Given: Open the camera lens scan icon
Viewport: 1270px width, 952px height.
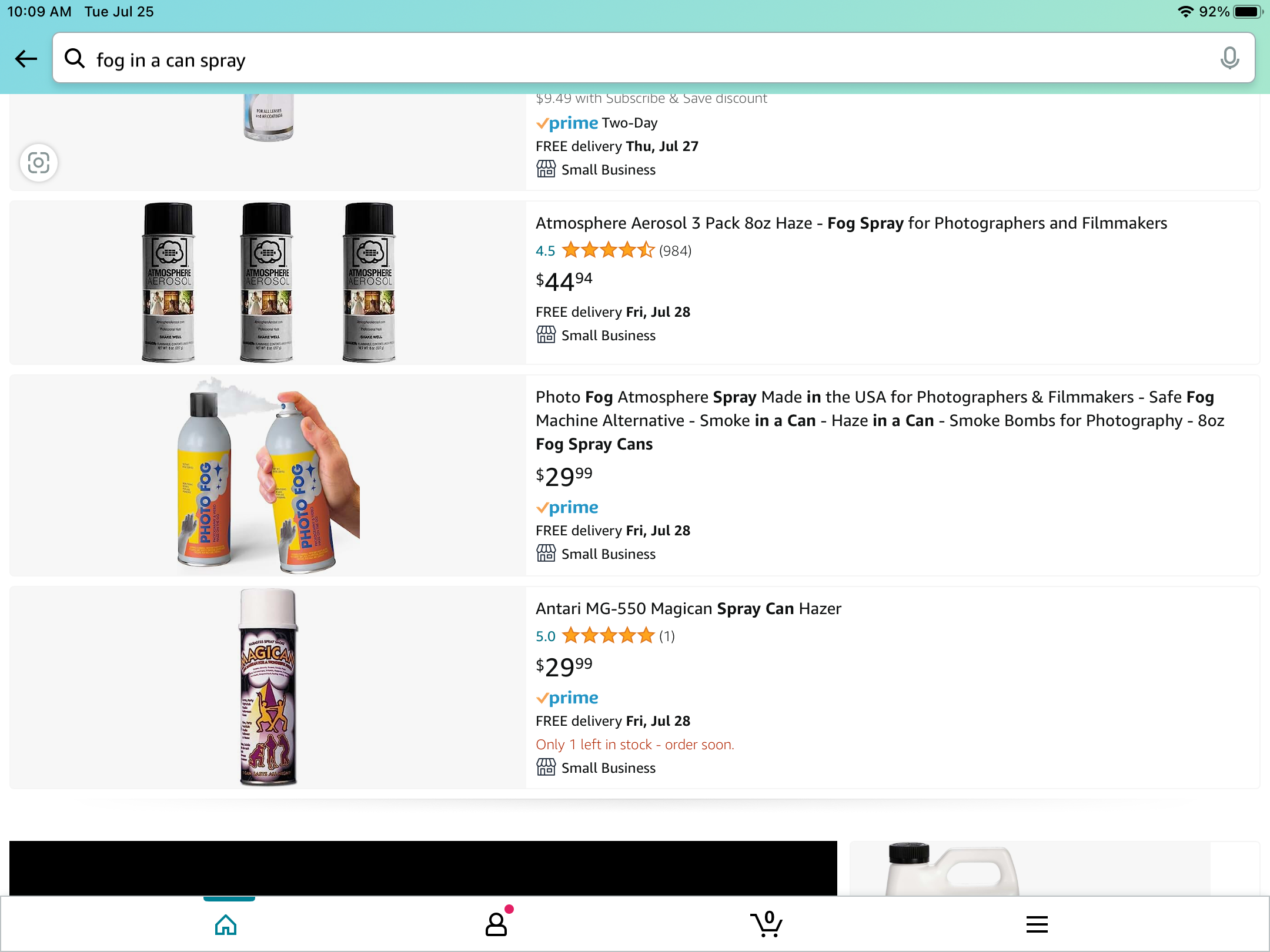Looking at the screenshot, I should (x=39, y=163).
